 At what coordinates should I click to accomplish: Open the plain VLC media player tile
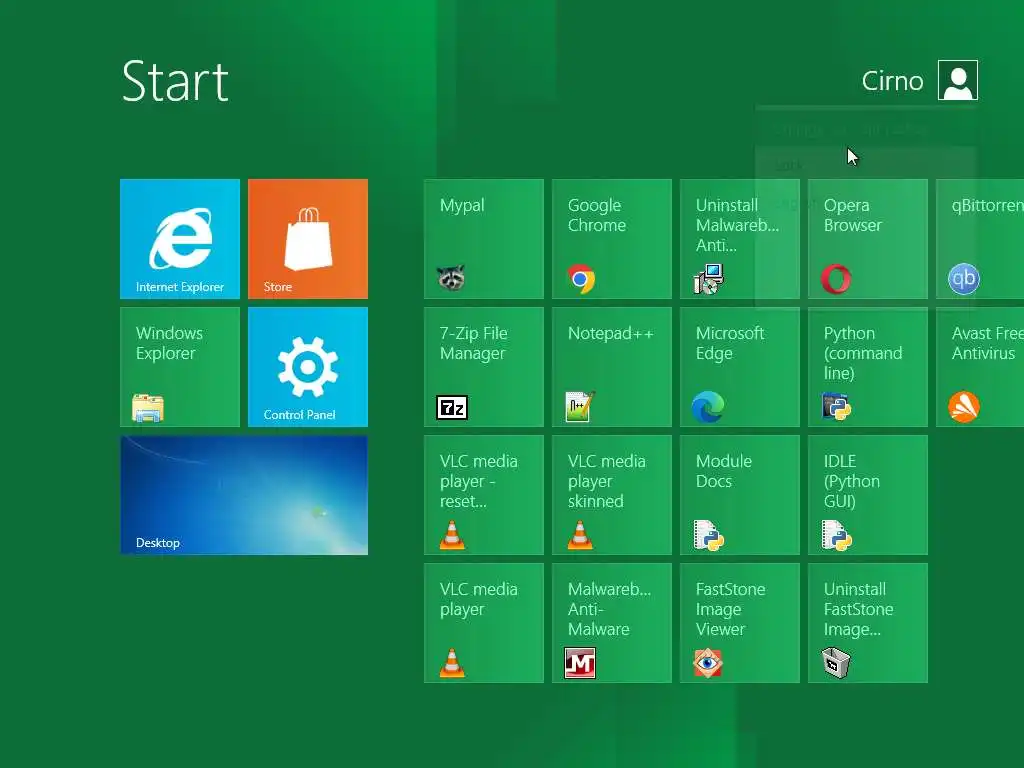click(x=484, y=623)
